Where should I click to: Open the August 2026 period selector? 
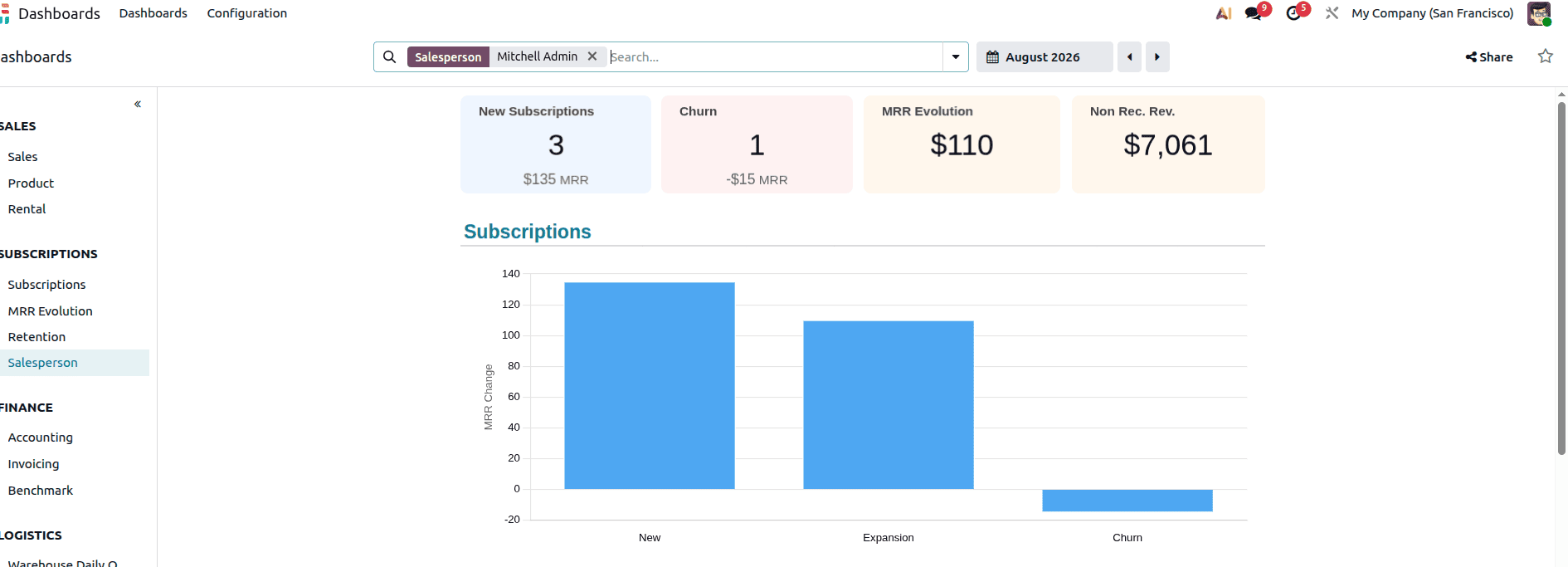tap(1044, 57)
